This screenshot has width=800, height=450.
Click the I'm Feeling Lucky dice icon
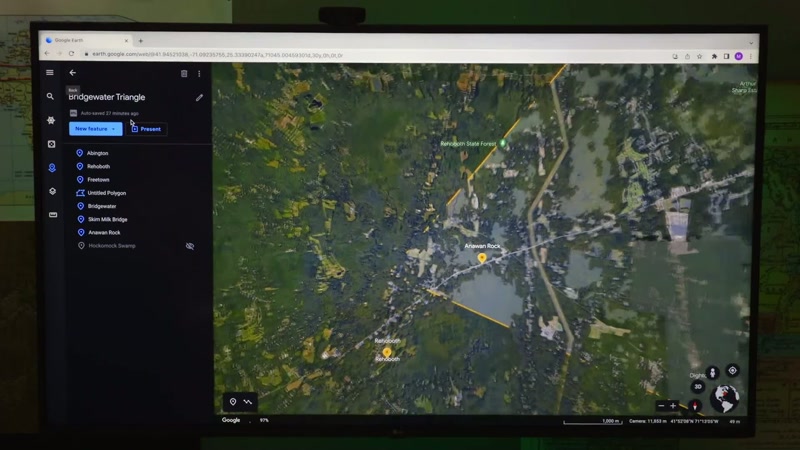coord(52,144)
